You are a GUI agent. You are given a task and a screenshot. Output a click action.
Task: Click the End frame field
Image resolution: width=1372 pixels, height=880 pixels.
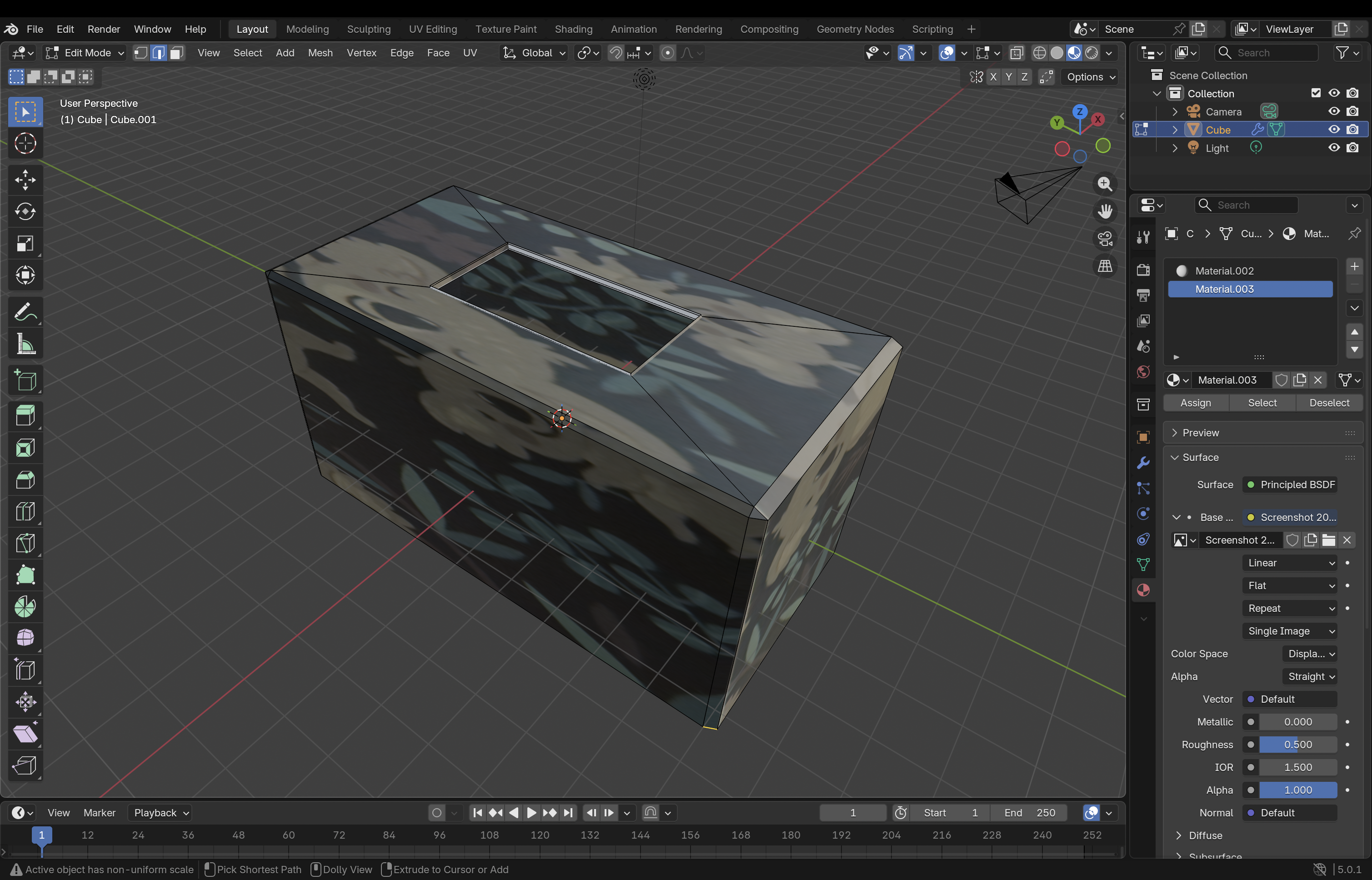(x=1030, y=813)
